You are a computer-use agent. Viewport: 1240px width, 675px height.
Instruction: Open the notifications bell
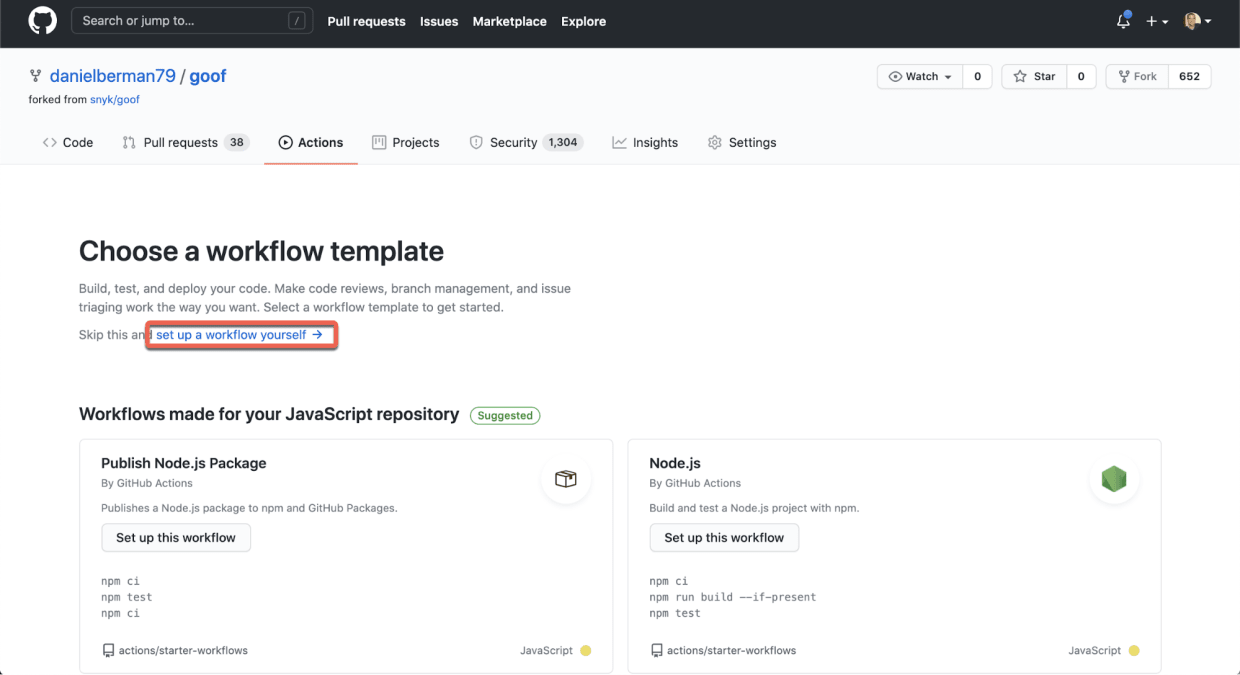[1124, 21]
